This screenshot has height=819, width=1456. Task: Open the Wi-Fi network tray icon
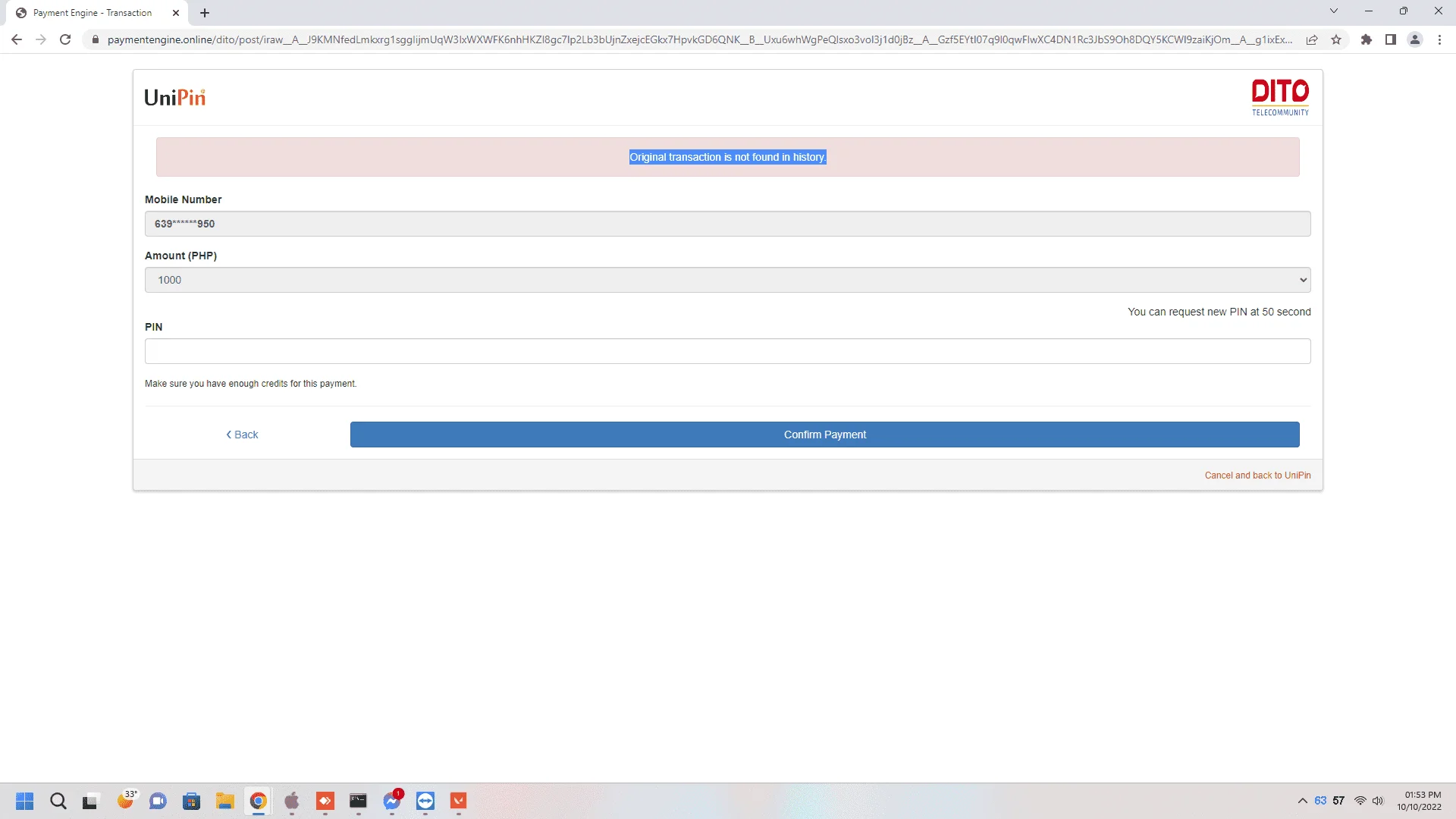(1360, 801)
